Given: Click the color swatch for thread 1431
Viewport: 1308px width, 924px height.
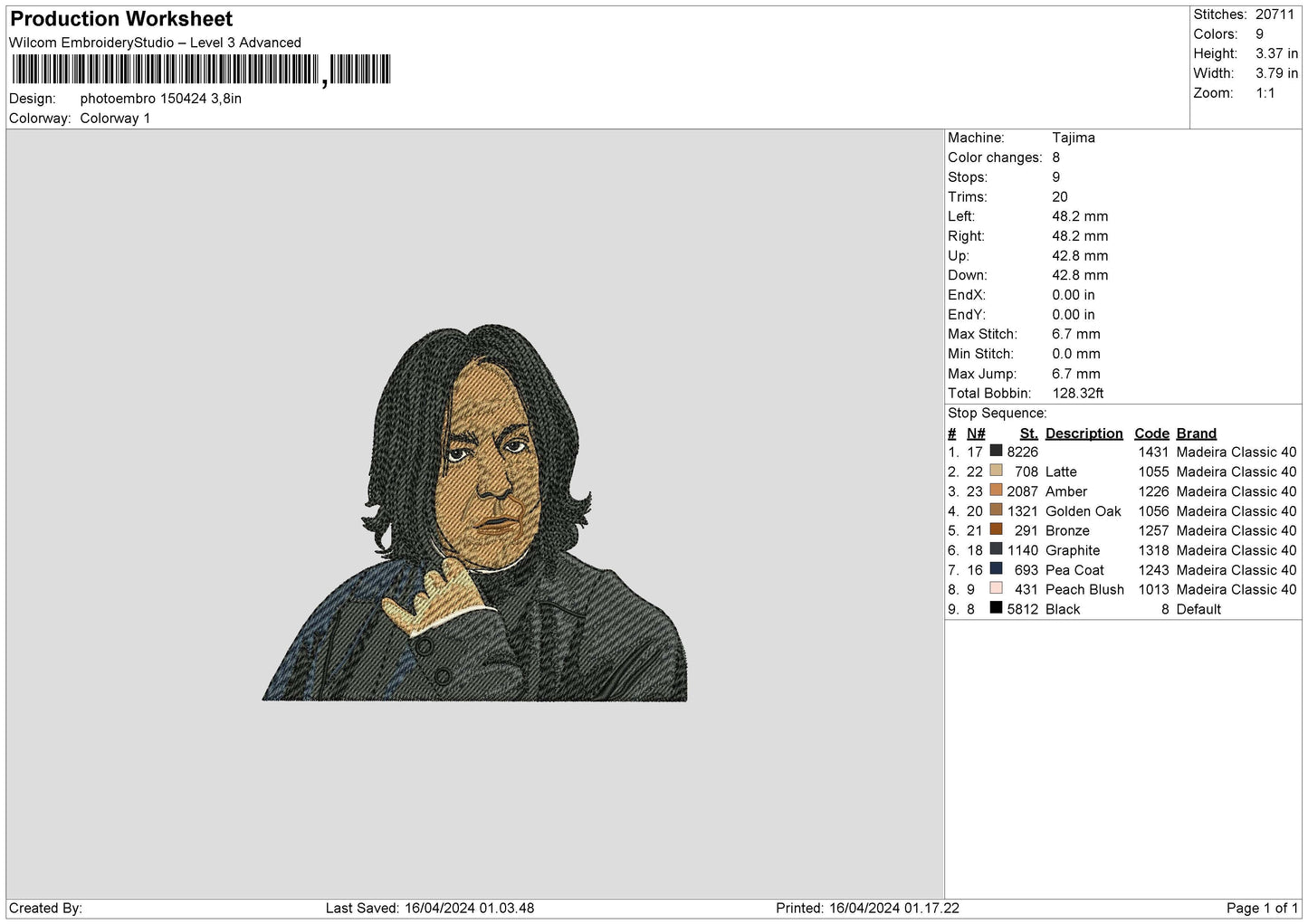Looking at the screenshot, I should click(997, 451).
